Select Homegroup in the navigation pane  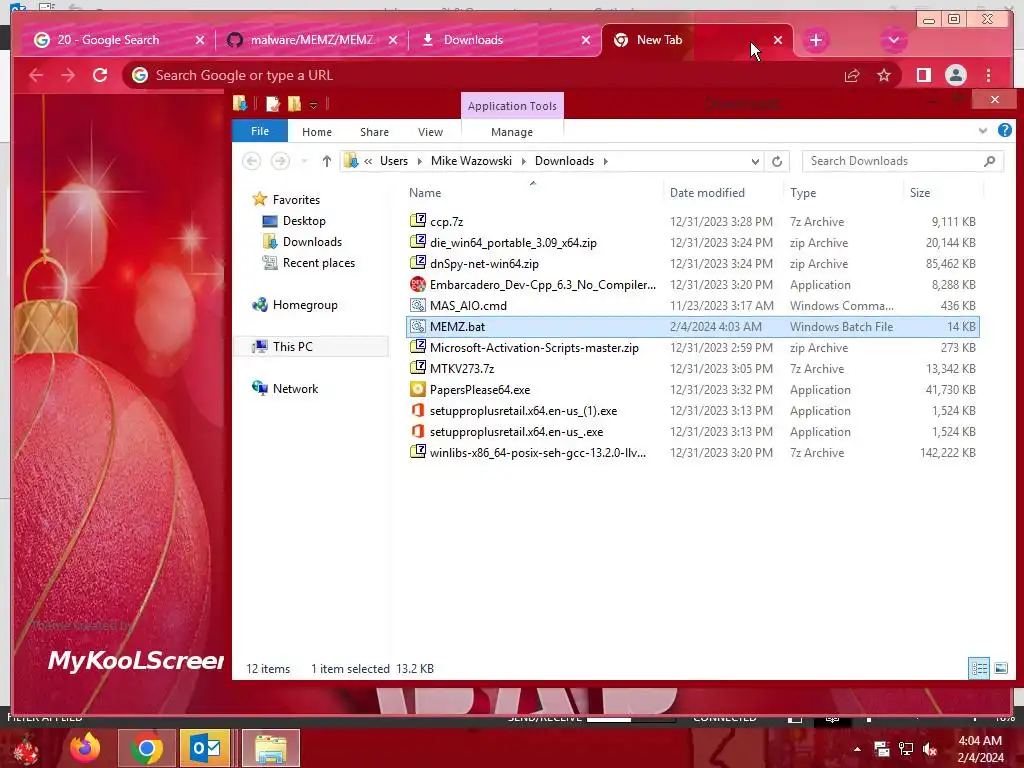tap(304, 305)
